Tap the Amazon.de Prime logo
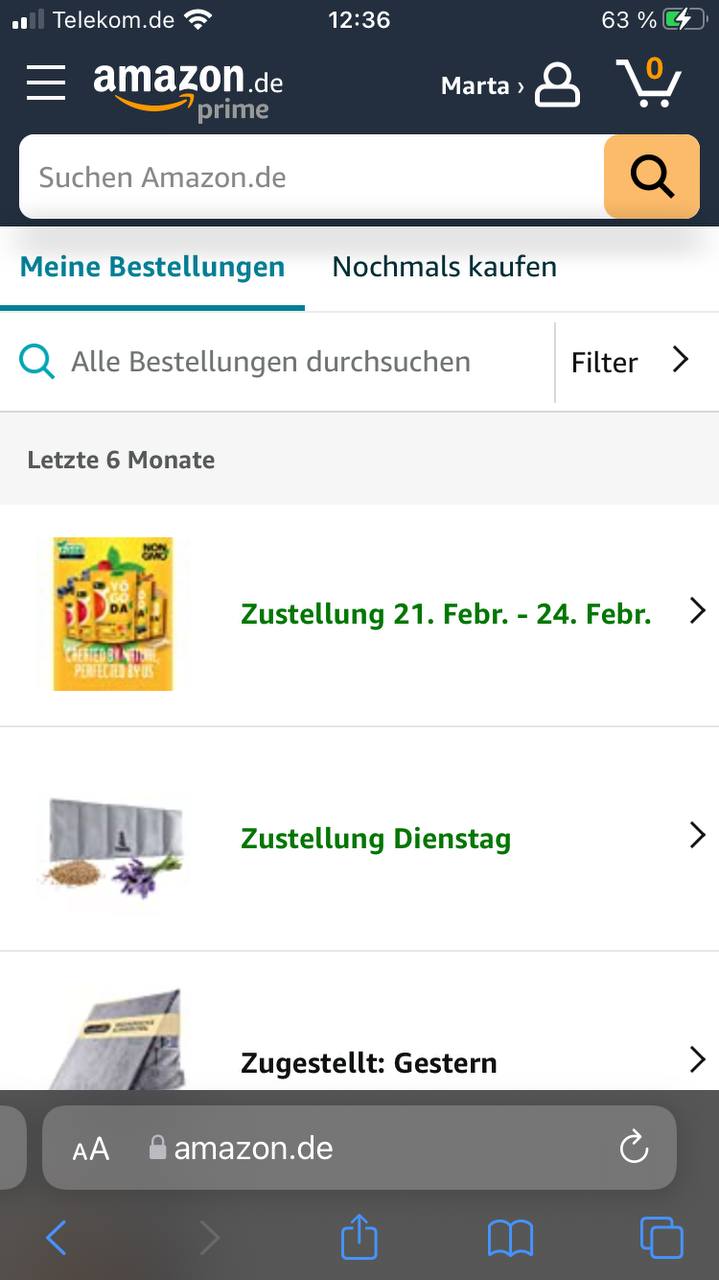The height and width of the screenshot is (1280, 719). point(188,89)
